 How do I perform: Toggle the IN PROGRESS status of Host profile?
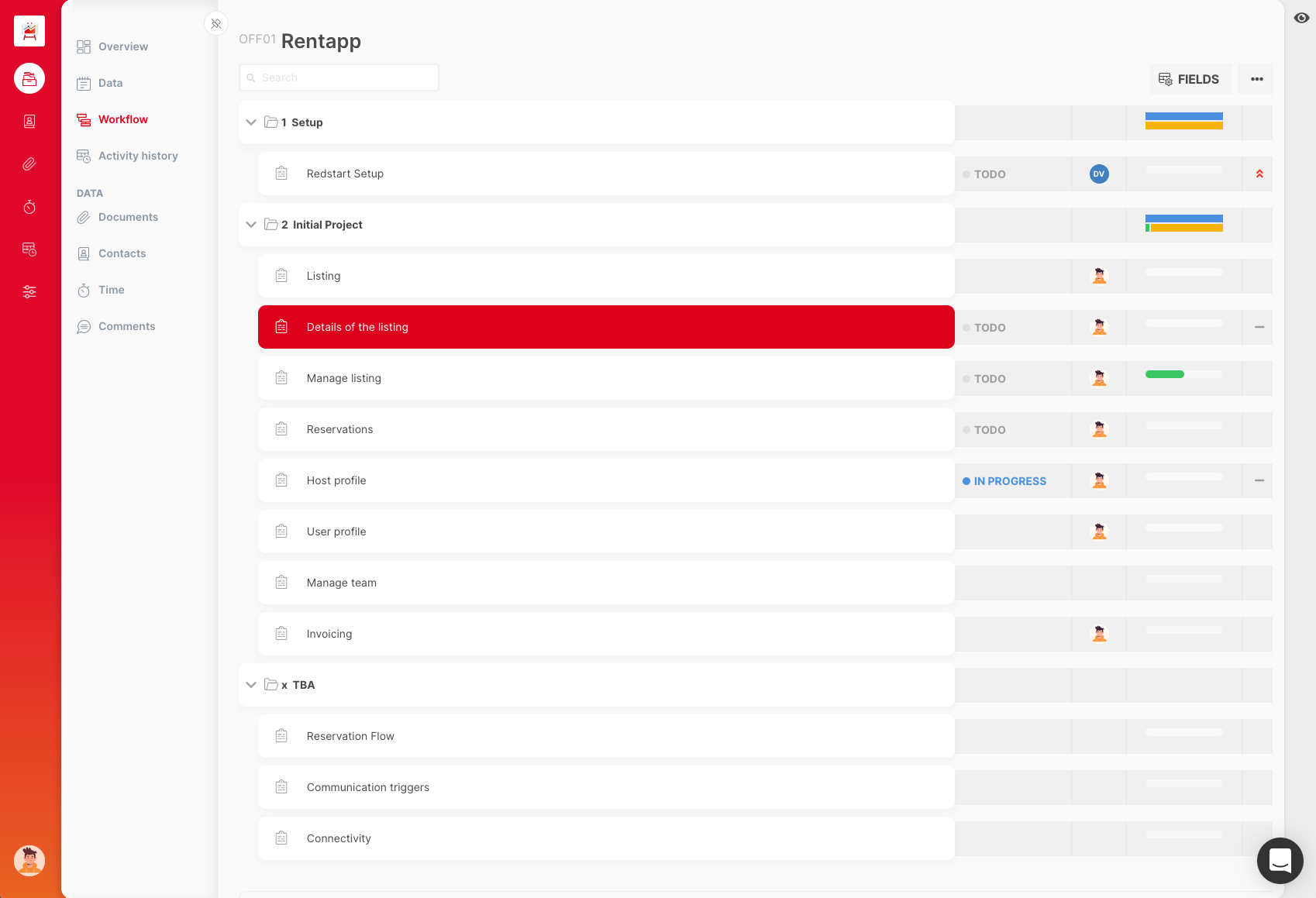click(1004, 481)
